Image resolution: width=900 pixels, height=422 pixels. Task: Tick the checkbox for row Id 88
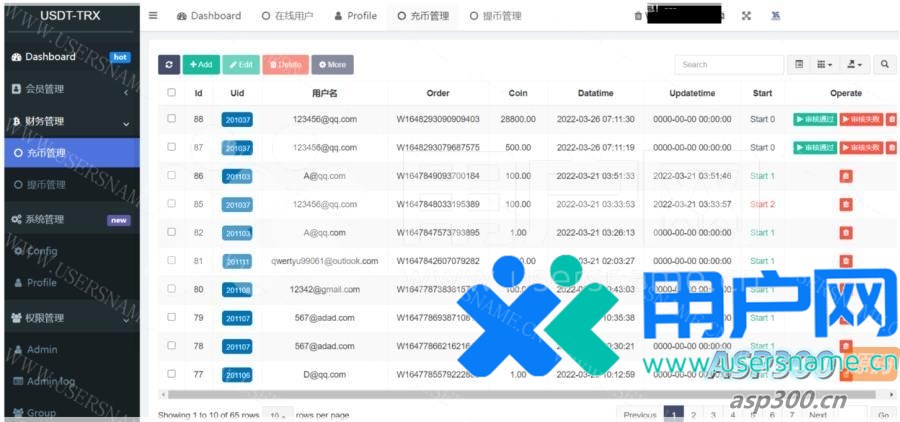pos(172,119)
